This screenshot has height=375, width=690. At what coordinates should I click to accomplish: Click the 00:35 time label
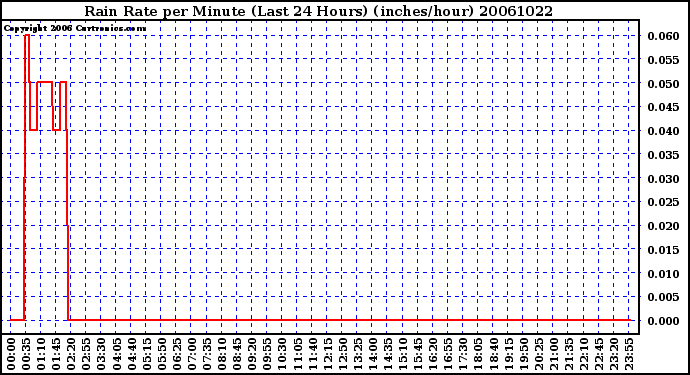tap(26, 354)
